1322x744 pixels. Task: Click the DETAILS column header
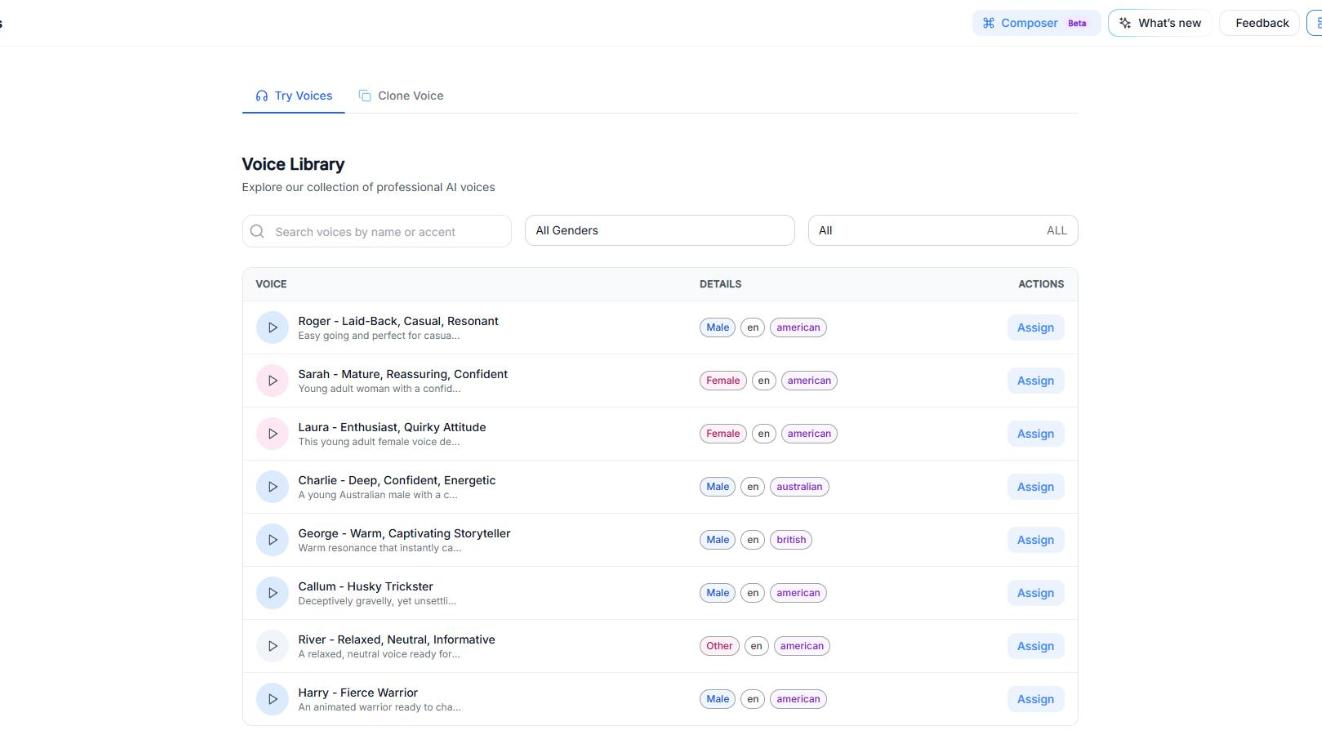click(720, 284)
